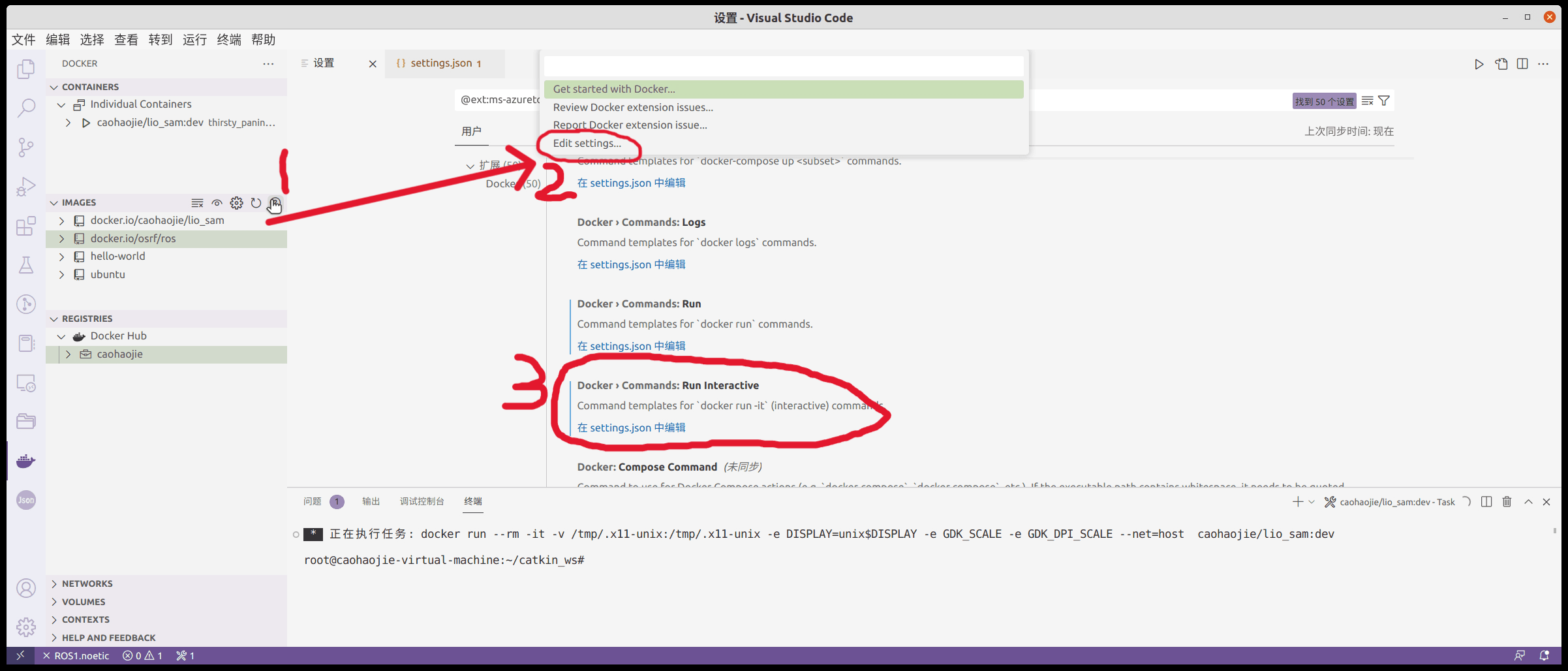
Task: Open the Docker whale view in activity bar
Action: 26,461
